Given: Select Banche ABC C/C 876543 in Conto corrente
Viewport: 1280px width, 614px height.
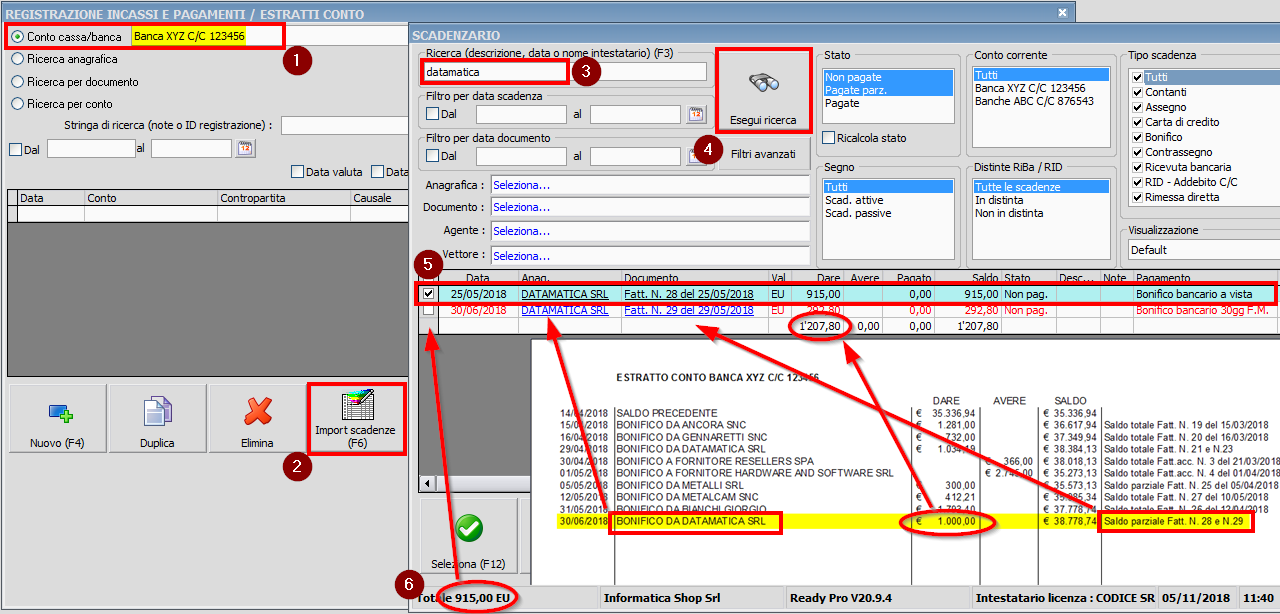Looking at the screenshot, I should pos(1041,101).
